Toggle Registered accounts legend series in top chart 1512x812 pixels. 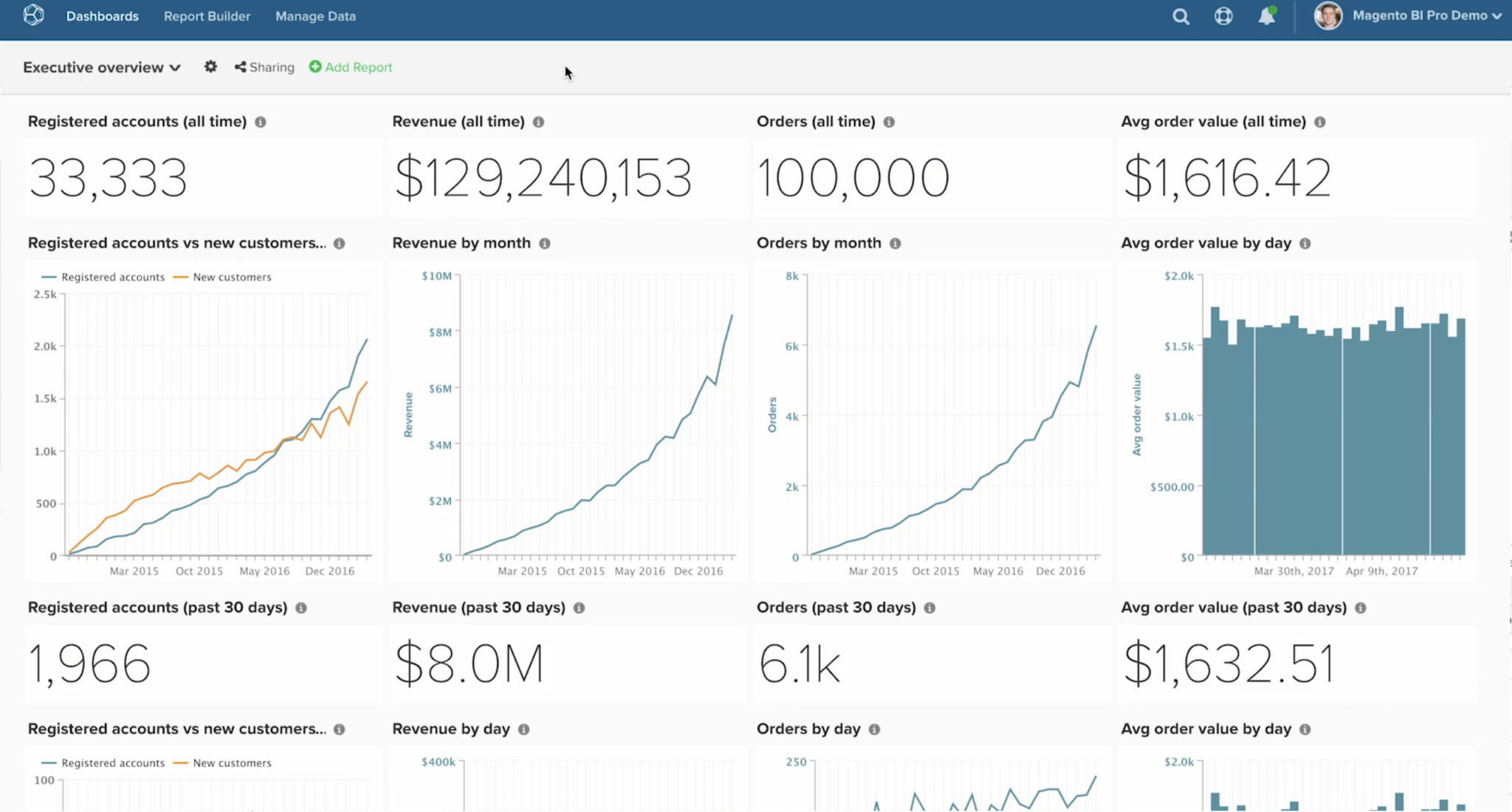tap(104, 278)
